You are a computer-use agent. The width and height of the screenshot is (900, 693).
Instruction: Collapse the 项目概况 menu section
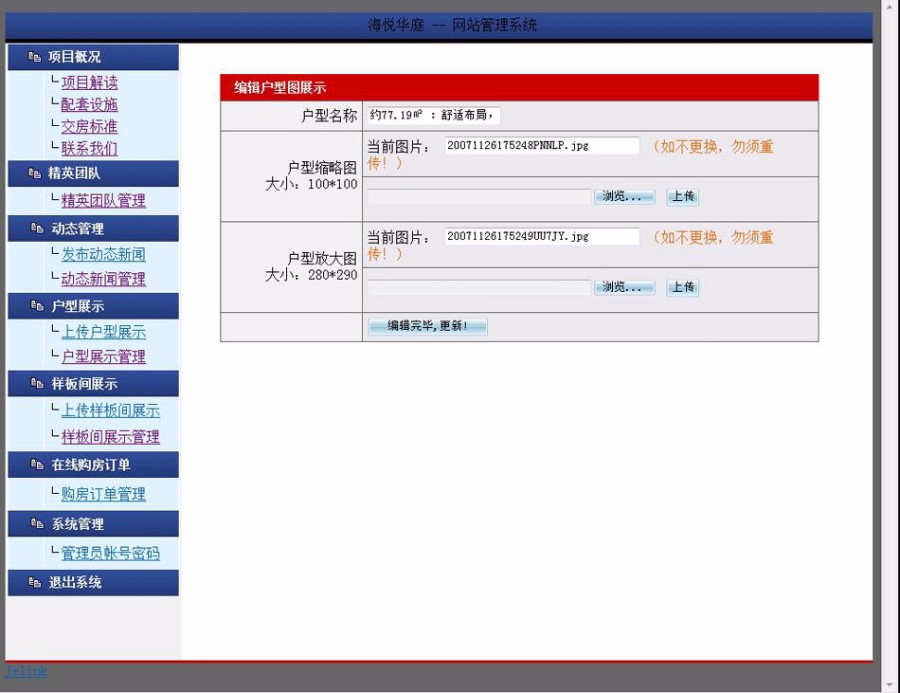[93, 57]
